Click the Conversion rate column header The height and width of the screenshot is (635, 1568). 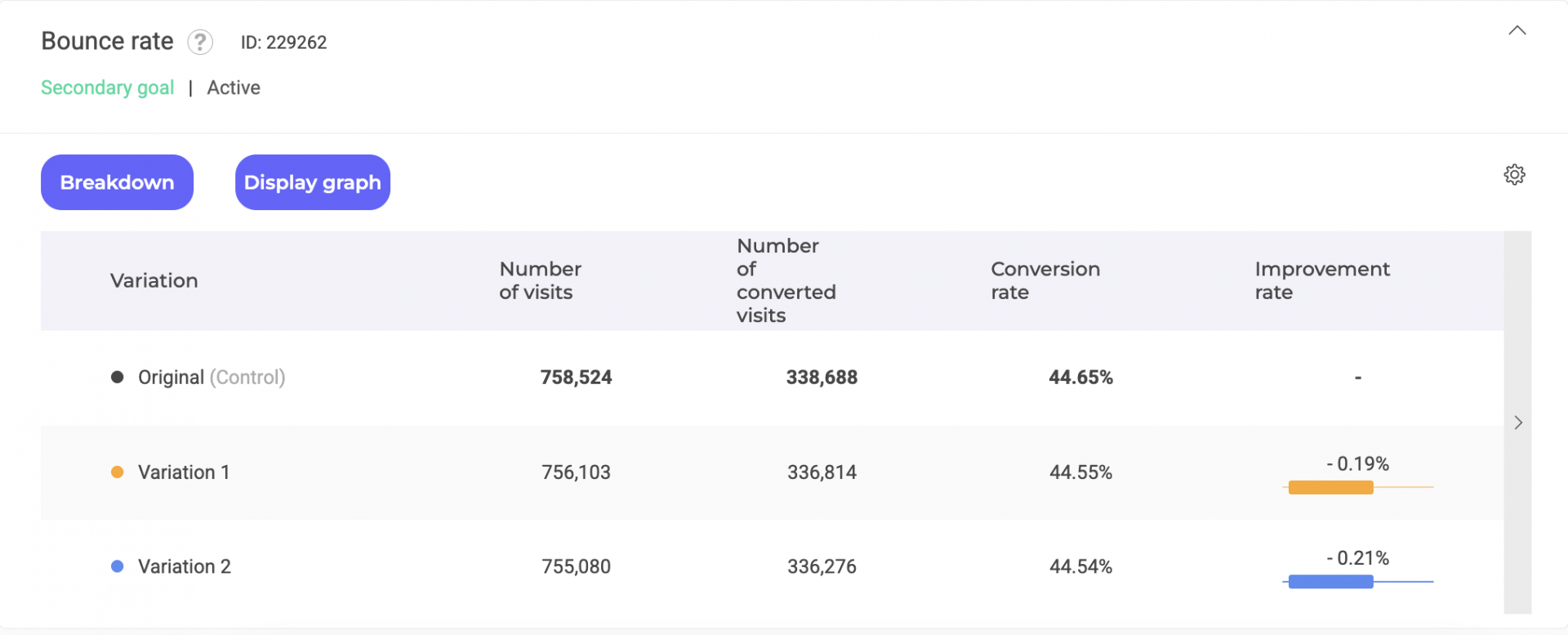[1045, 280]
